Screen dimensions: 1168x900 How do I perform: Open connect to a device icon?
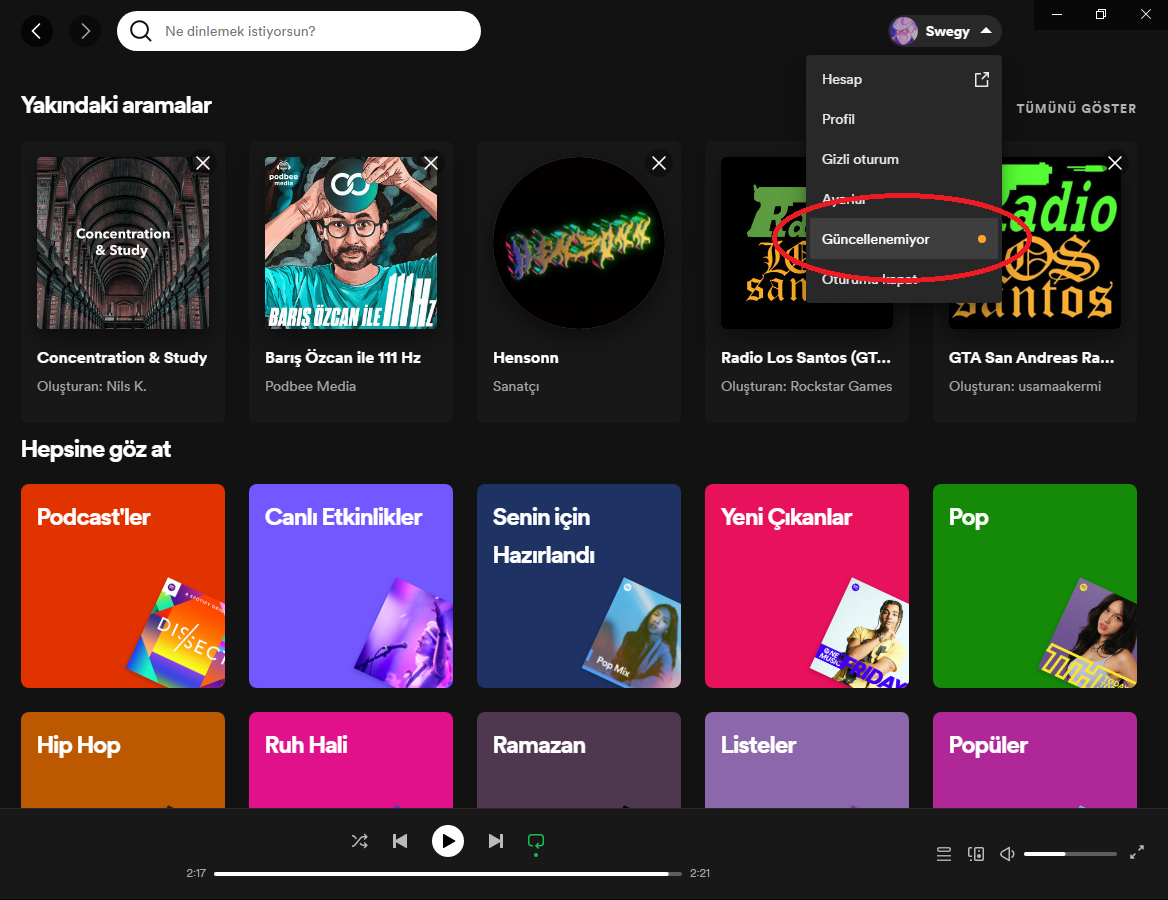tap(976, 854)
